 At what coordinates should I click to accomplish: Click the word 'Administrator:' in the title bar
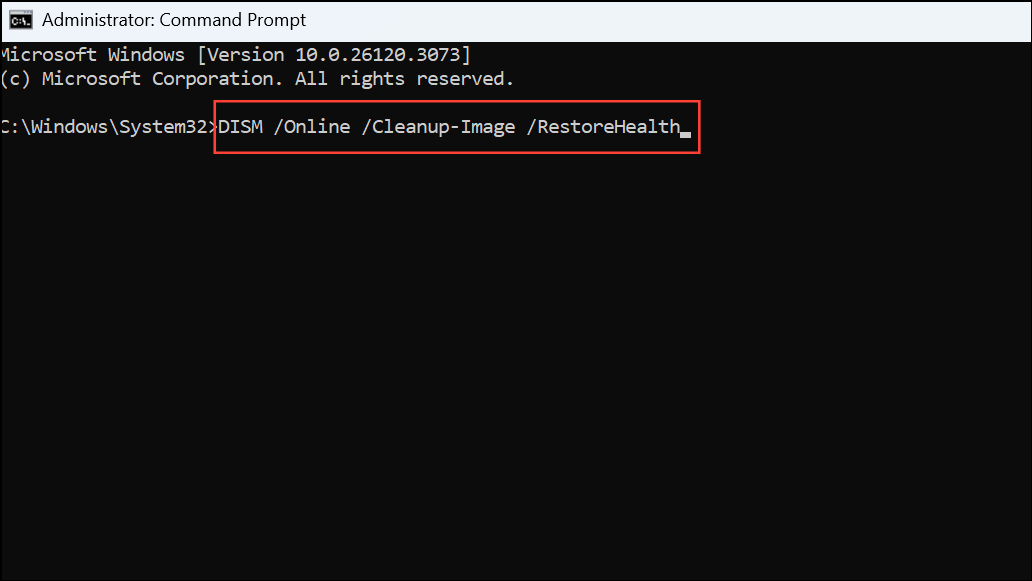tap(98, 20)
